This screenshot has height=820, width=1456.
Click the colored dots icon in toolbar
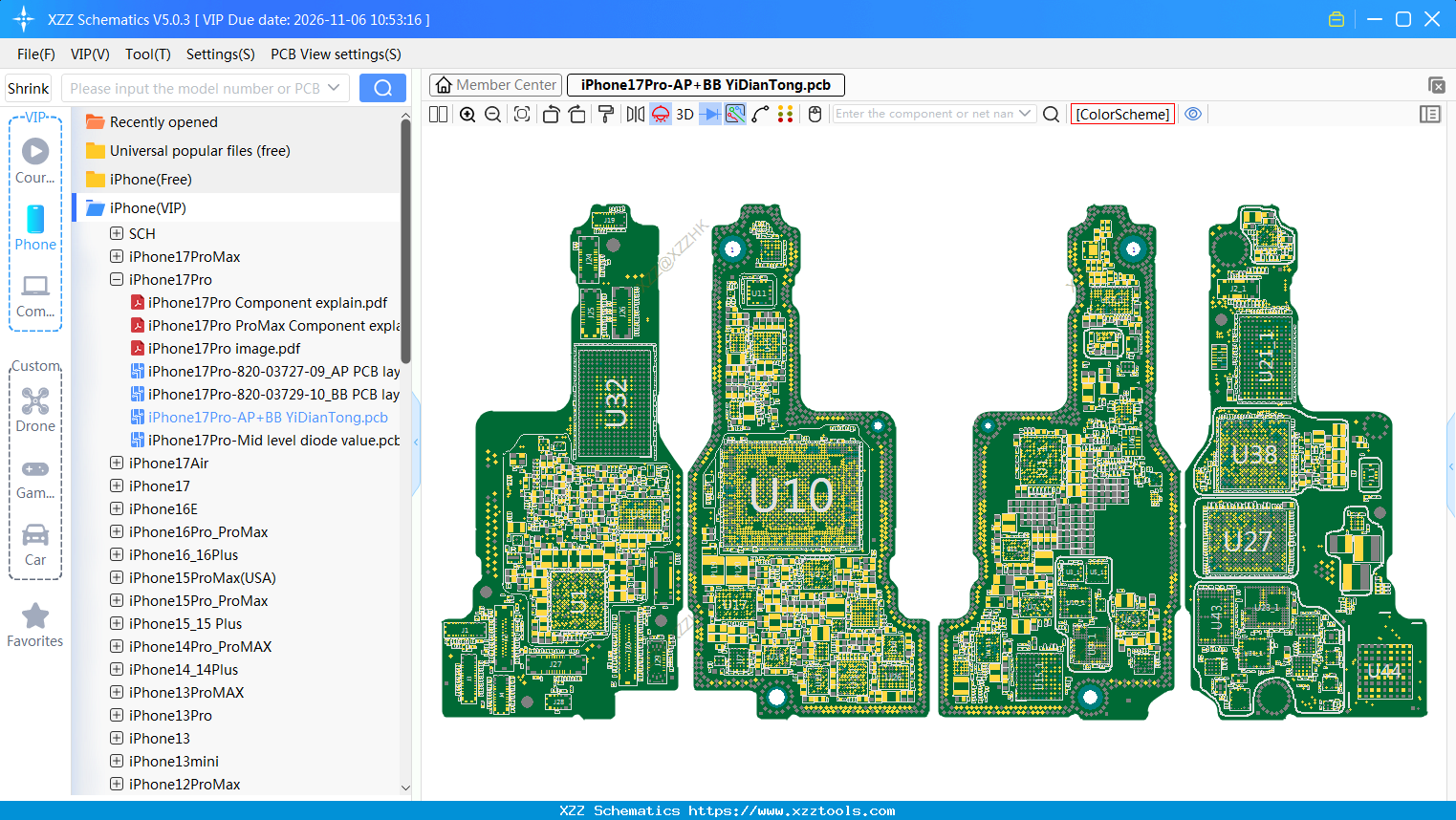coord(785,115)
